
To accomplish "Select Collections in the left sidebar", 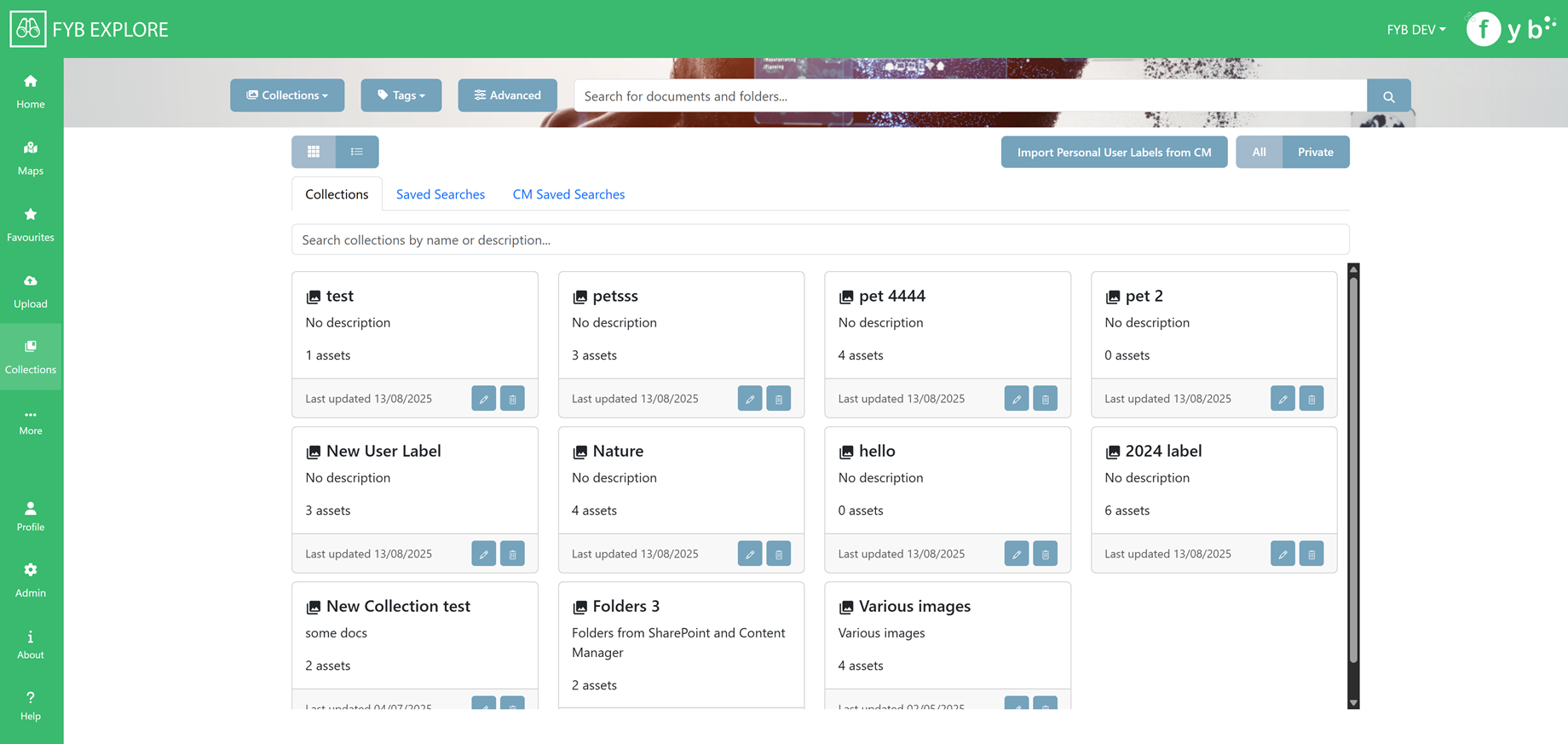I will click(x=31, y=356).
